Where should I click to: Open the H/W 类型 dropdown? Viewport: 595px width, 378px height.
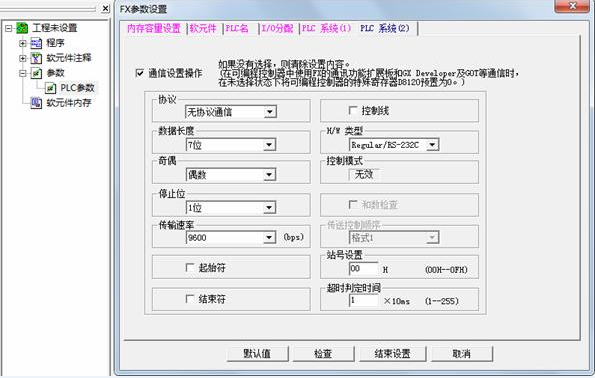432,145
